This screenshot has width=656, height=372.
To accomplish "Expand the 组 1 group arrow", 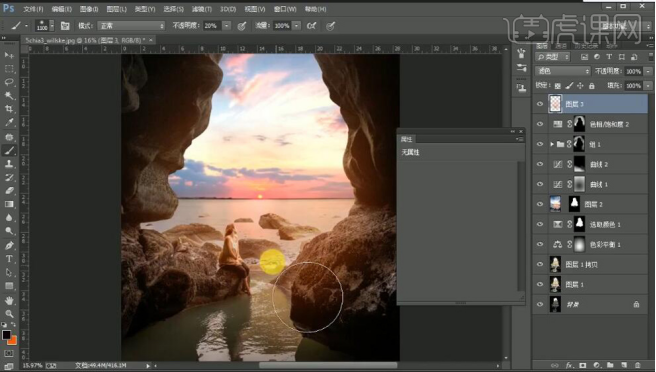I will click(x=552, y=144).
